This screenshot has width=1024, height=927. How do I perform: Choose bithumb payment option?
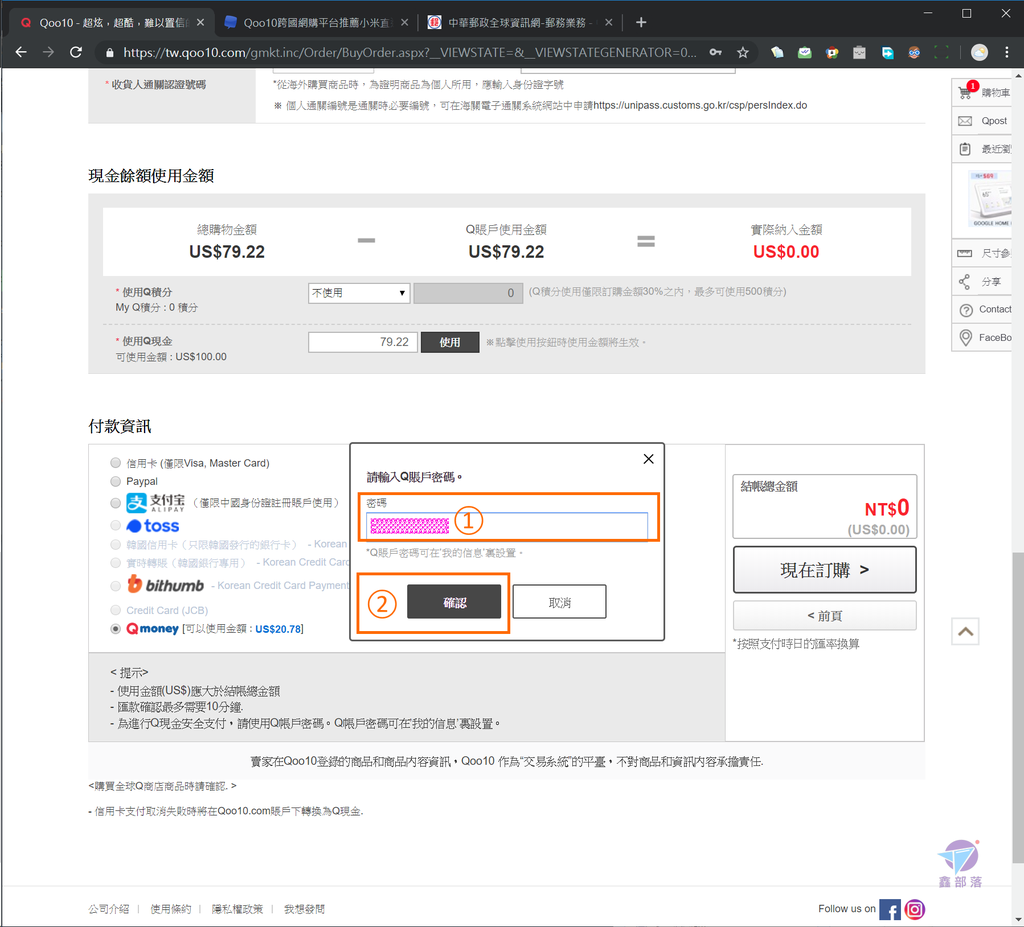tap(116, 585)
